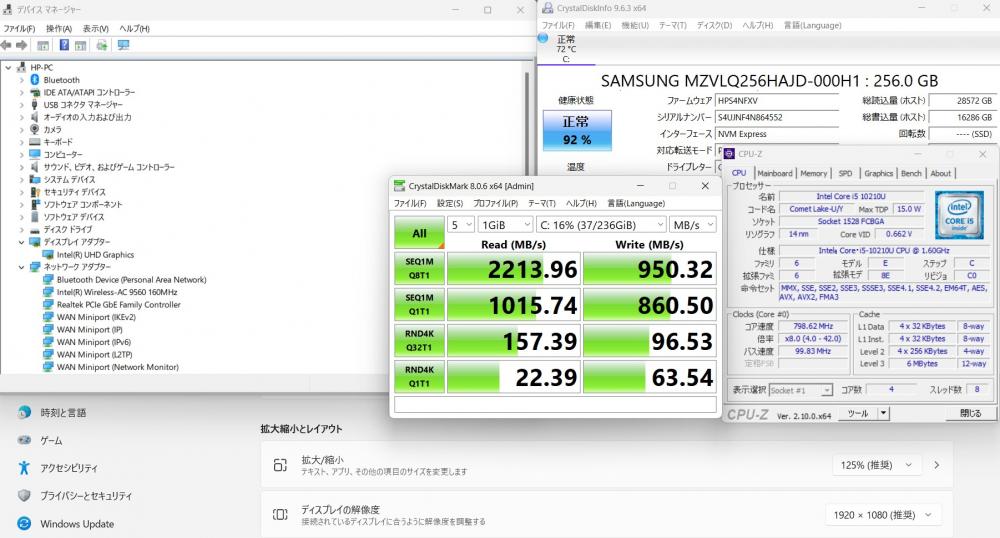Switch to the Memory tab in CPU-Z
This screenshot has height=538, width=1000.
814,173
